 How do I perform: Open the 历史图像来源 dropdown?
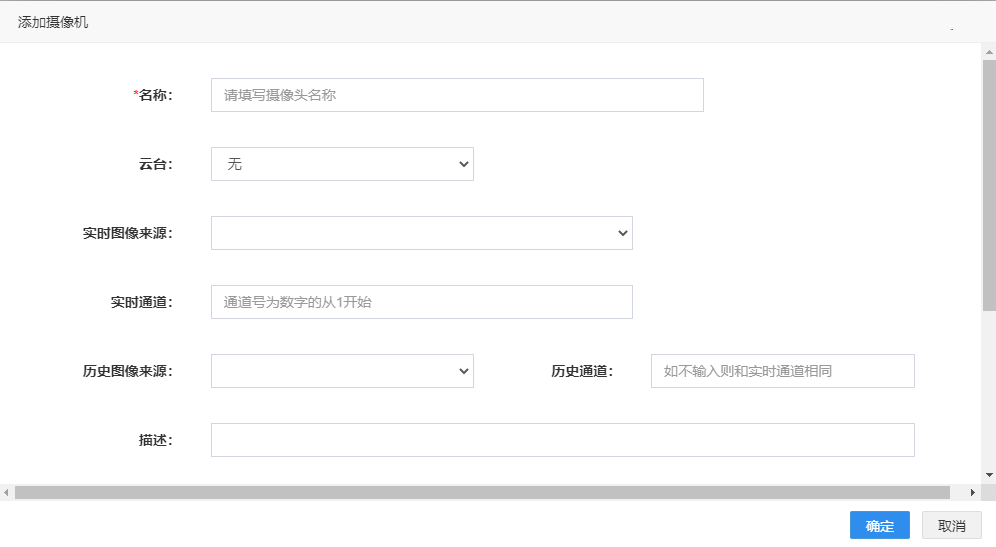[x=342, y=371]
